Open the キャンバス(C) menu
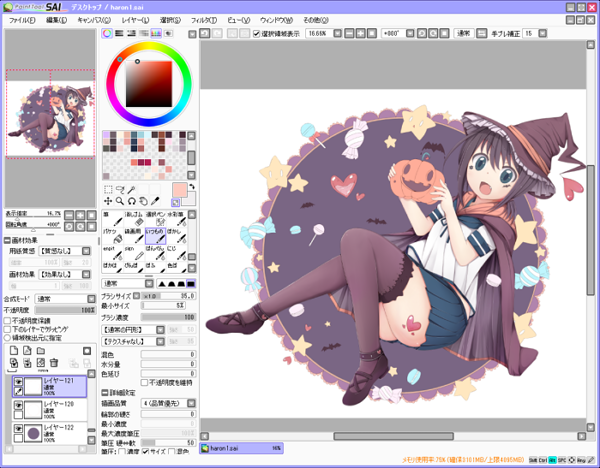Image resolution: width=600 pixels, height=468 pixels. (x=94, y=20)
